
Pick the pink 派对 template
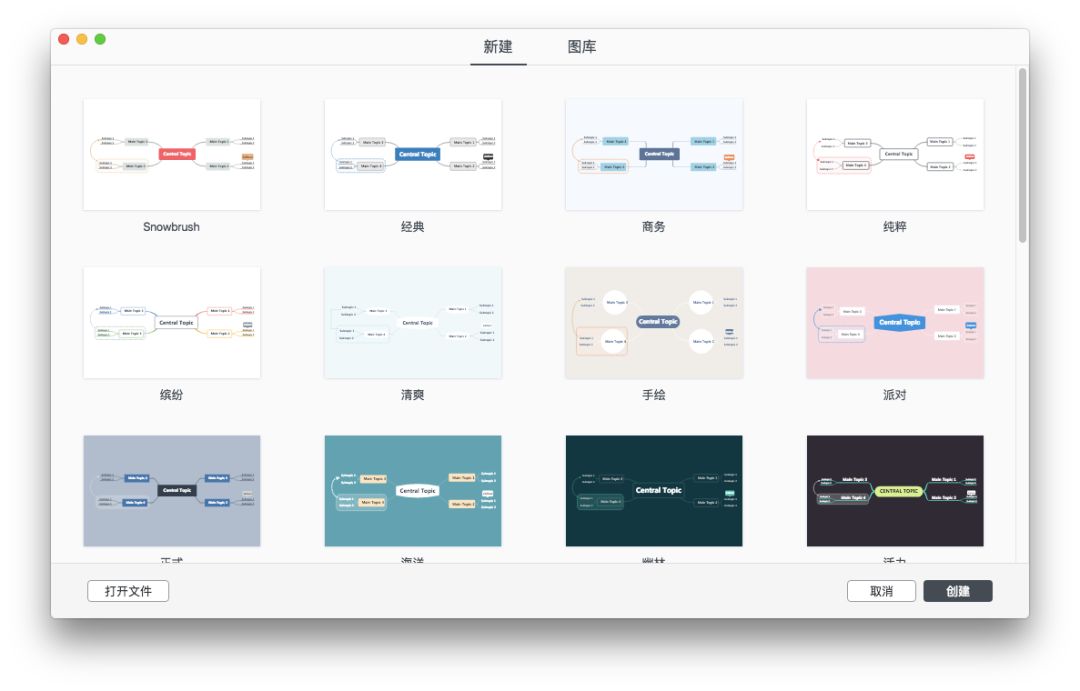click(x=895, y=322)
